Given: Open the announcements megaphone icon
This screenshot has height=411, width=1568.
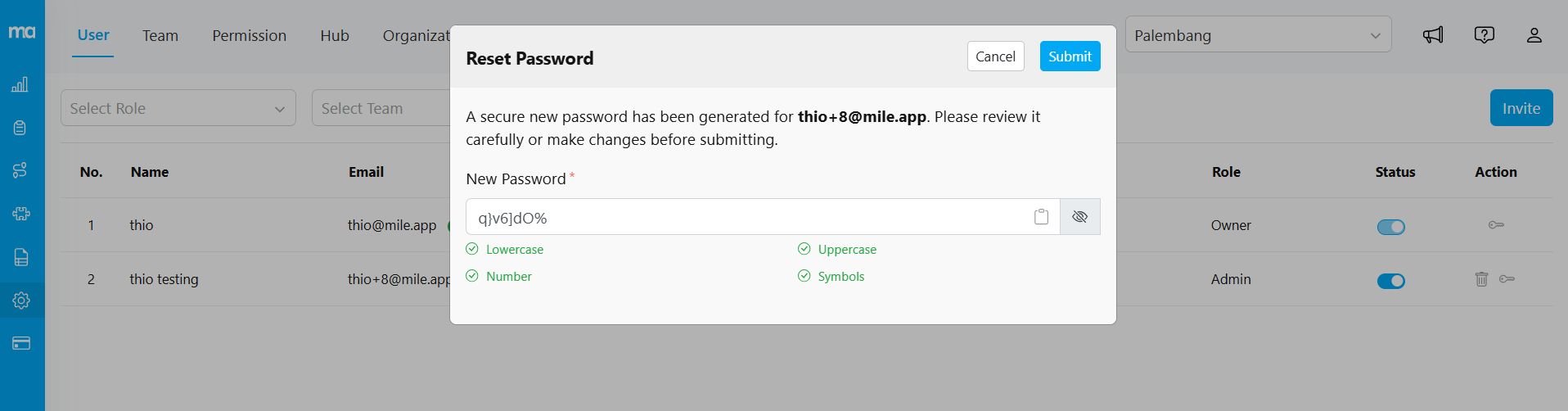Looking at the screenshot, I should point(1432,35).
